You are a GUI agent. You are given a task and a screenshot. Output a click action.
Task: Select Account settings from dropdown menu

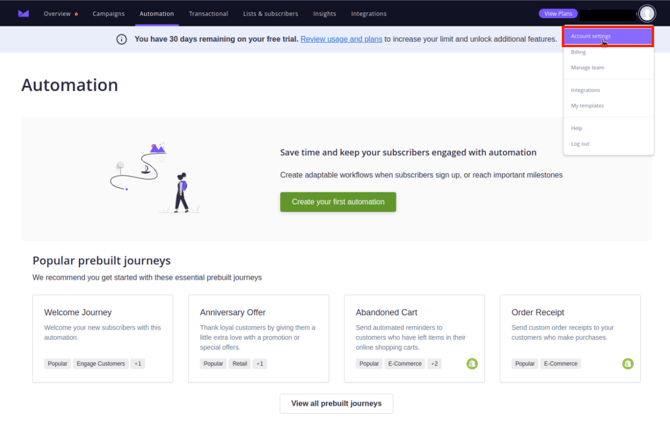591,36
